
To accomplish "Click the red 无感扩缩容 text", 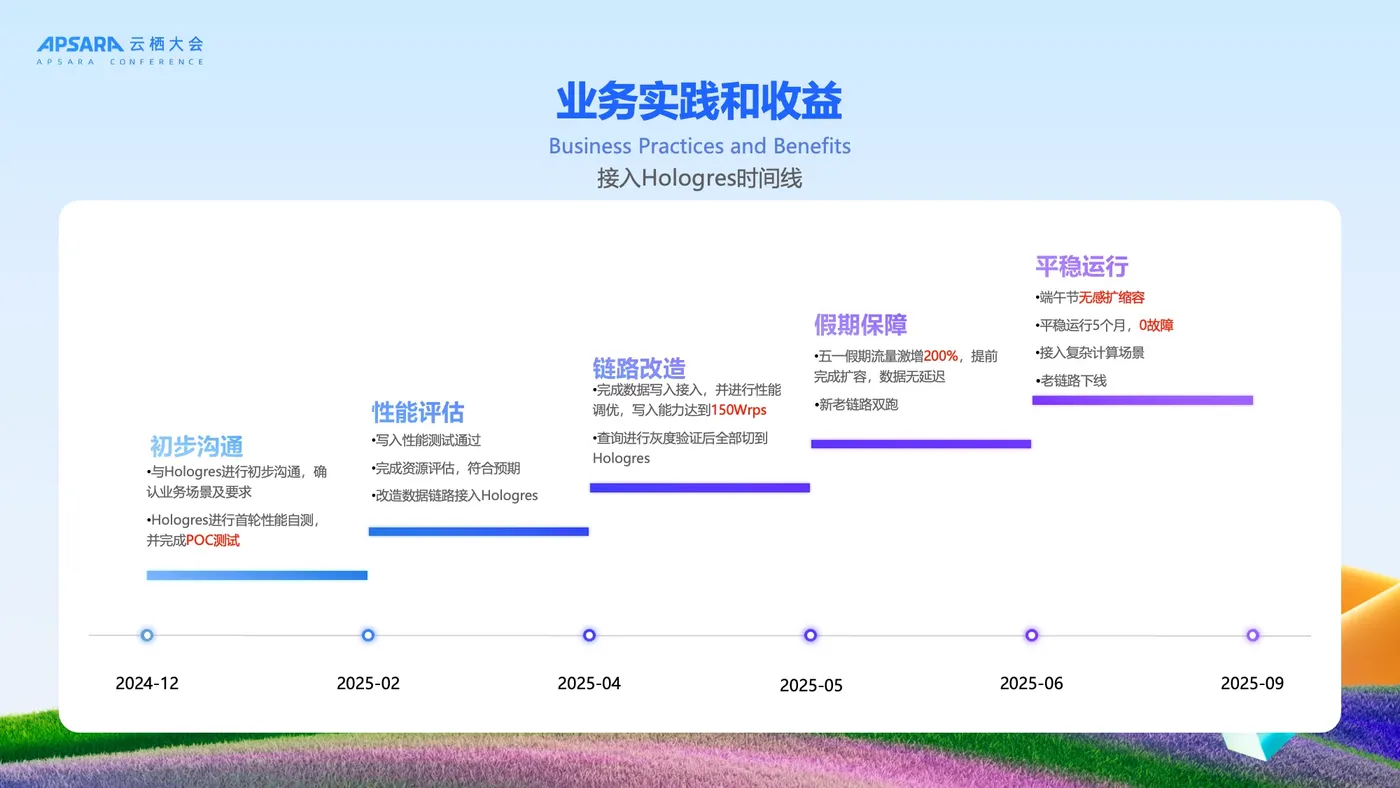I will [x=1112, y=297].
